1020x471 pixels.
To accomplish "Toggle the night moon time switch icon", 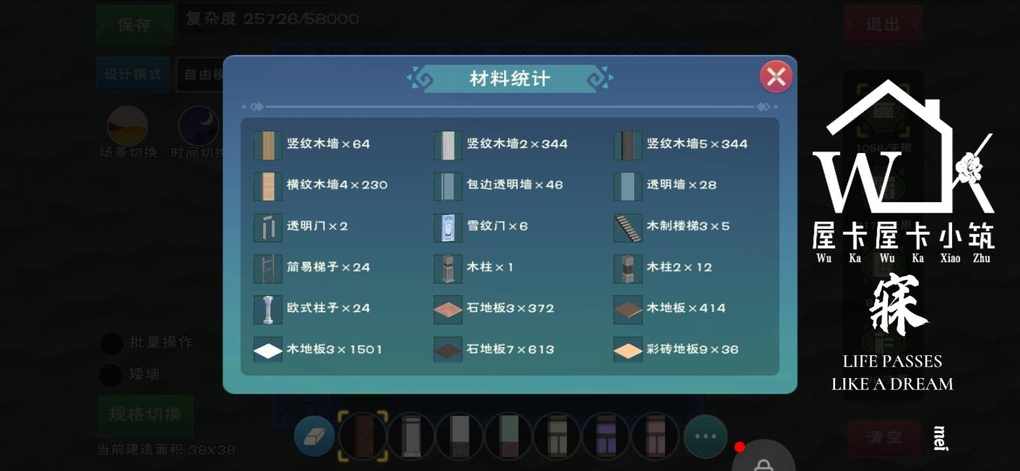I will (x=198, y=126).
